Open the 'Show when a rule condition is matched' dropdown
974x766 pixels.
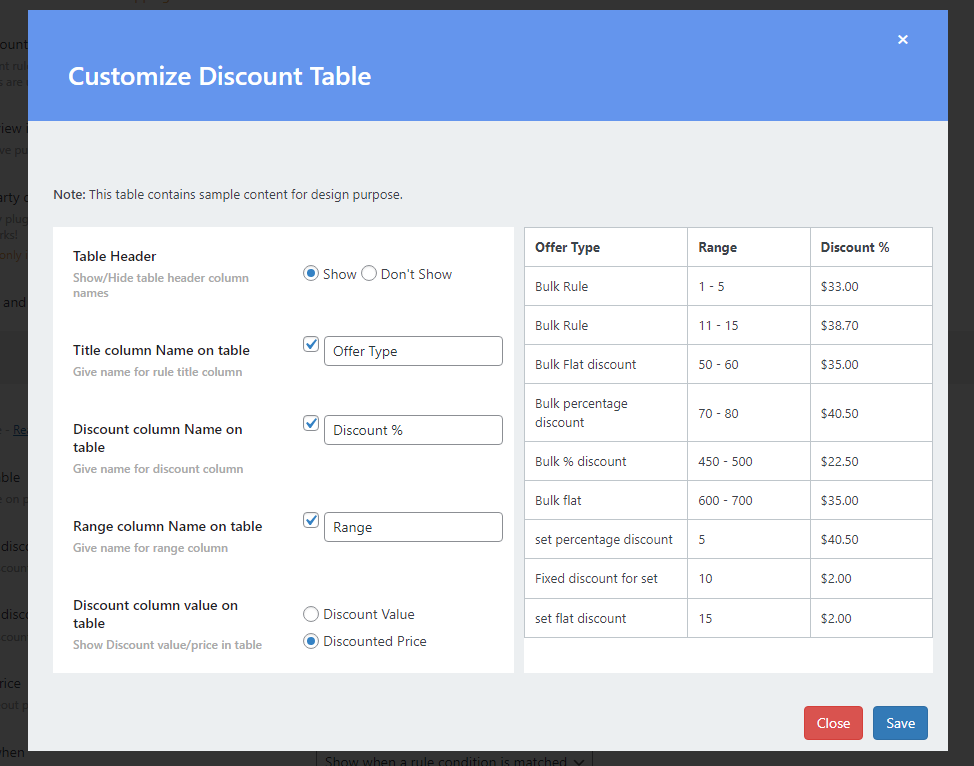pos(454,759)
